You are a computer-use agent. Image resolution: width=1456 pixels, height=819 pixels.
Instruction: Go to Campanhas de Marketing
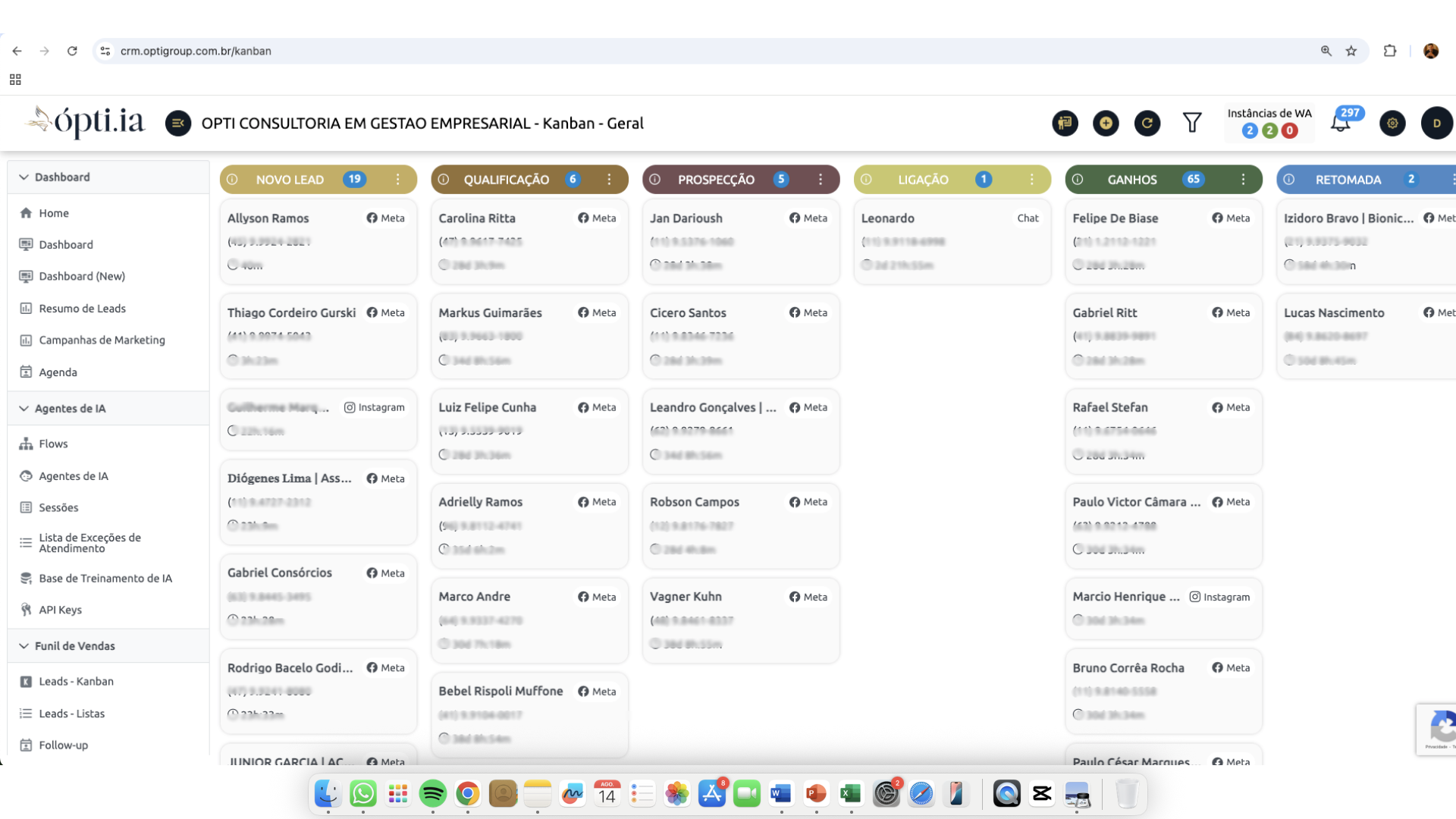(102, 340)
